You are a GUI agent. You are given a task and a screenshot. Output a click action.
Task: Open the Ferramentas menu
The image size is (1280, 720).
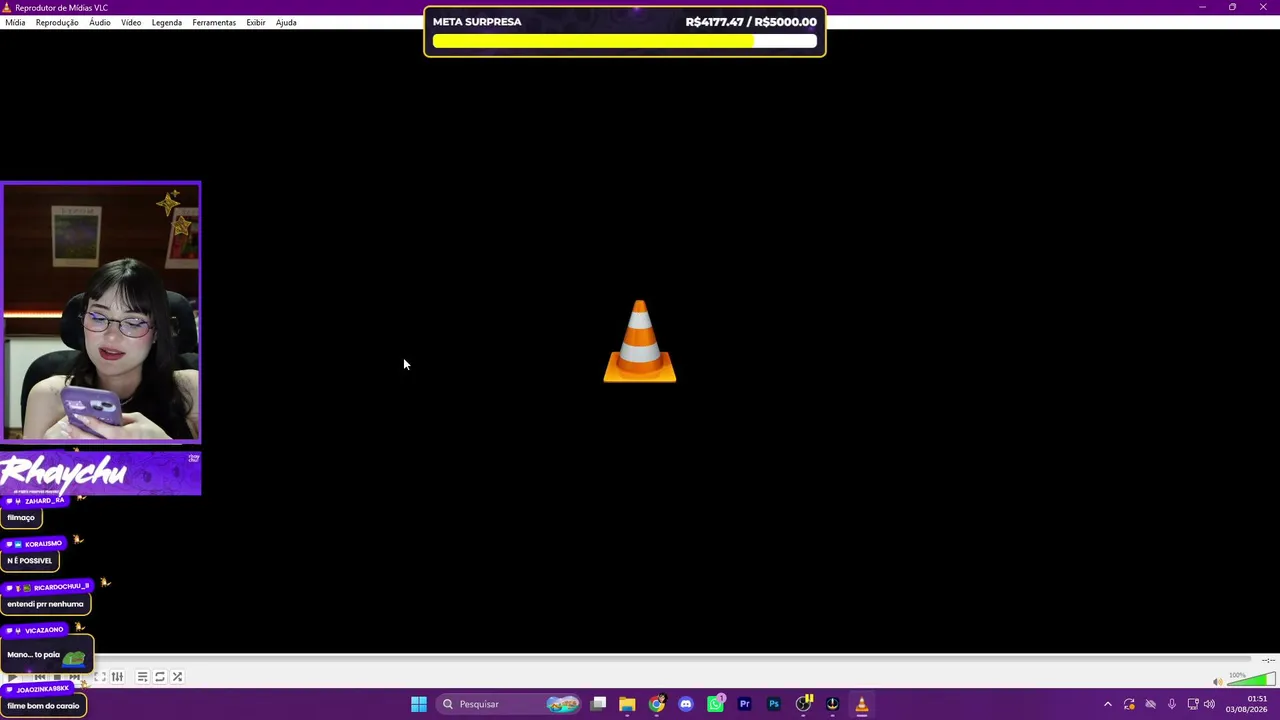(214, 22)
